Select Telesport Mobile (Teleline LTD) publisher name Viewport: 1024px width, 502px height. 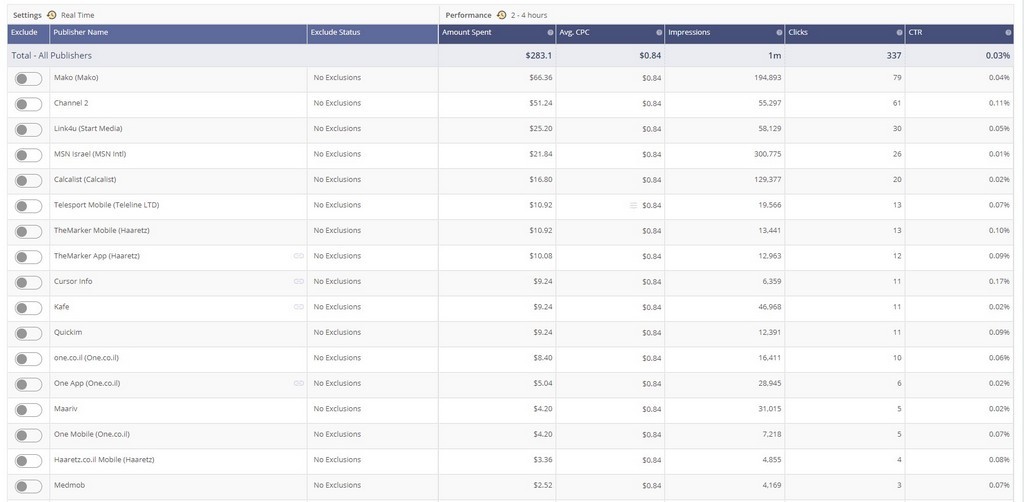tap(106, 205)
